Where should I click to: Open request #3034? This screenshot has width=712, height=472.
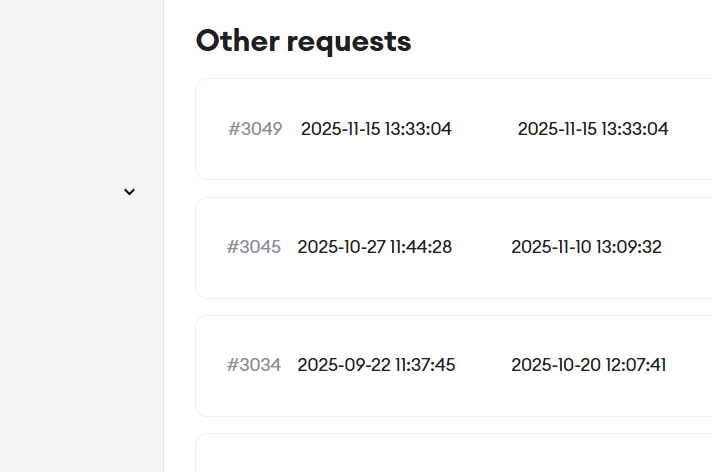(x=254, y=365)
